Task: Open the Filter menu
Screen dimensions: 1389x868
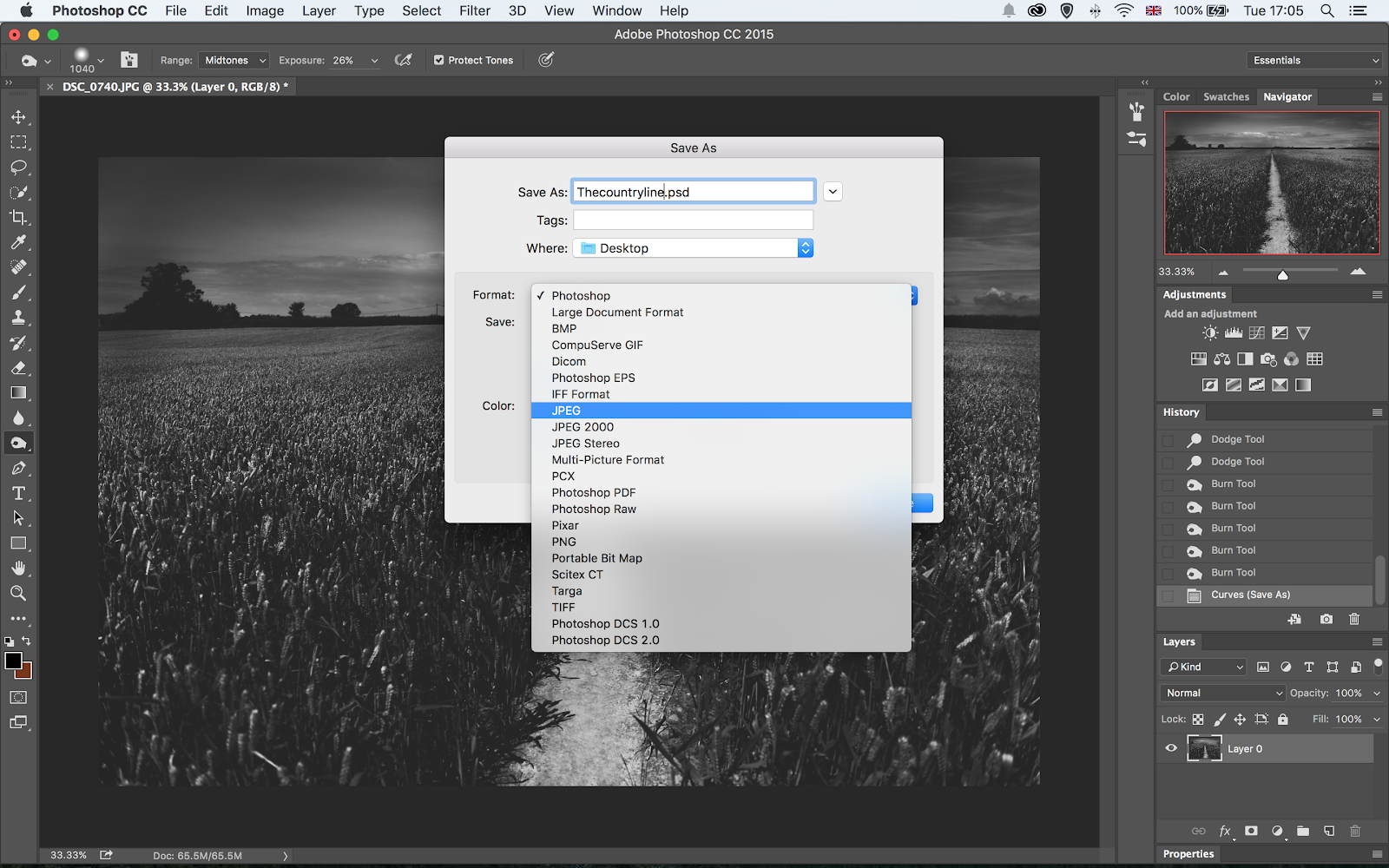Action: pos(475,10)
